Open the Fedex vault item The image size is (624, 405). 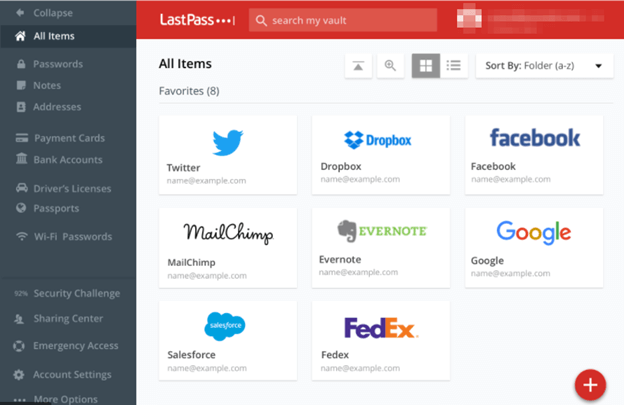coord(381,341)
